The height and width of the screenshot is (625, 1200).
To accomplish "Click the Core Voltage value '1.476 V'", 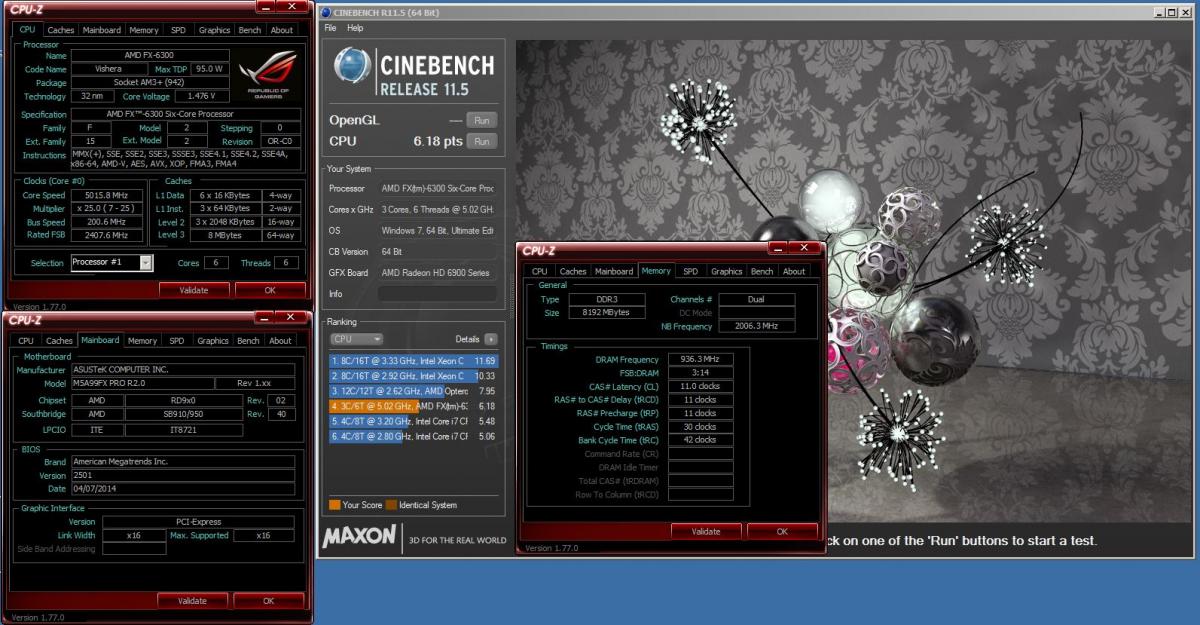I will click(x=203, y=97).
